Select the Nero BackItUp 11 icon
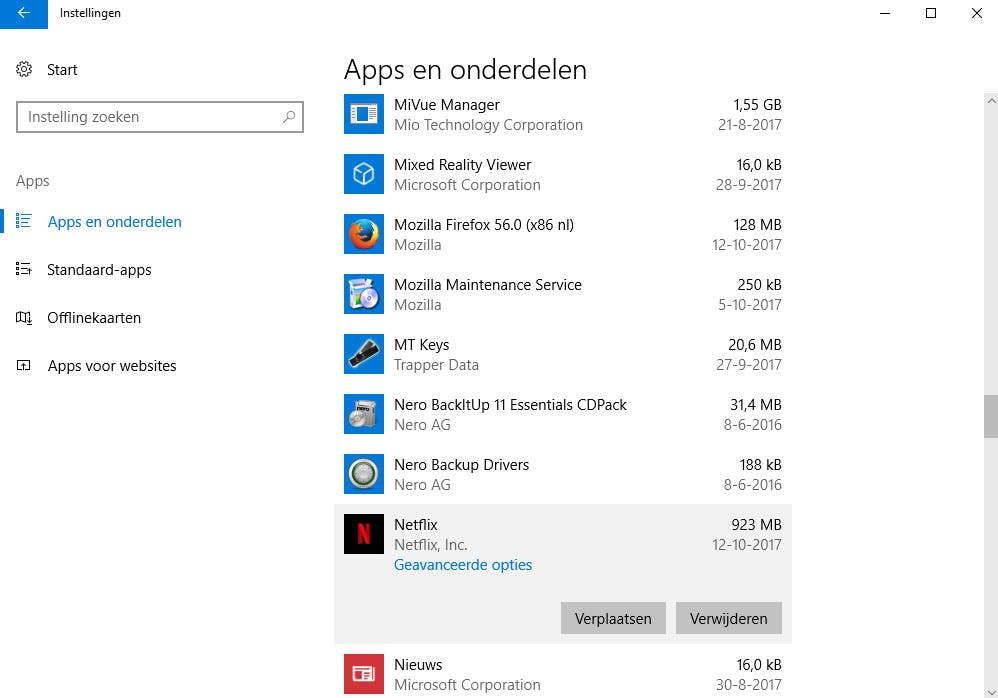The image size is (998, 698). click(363, 414)
